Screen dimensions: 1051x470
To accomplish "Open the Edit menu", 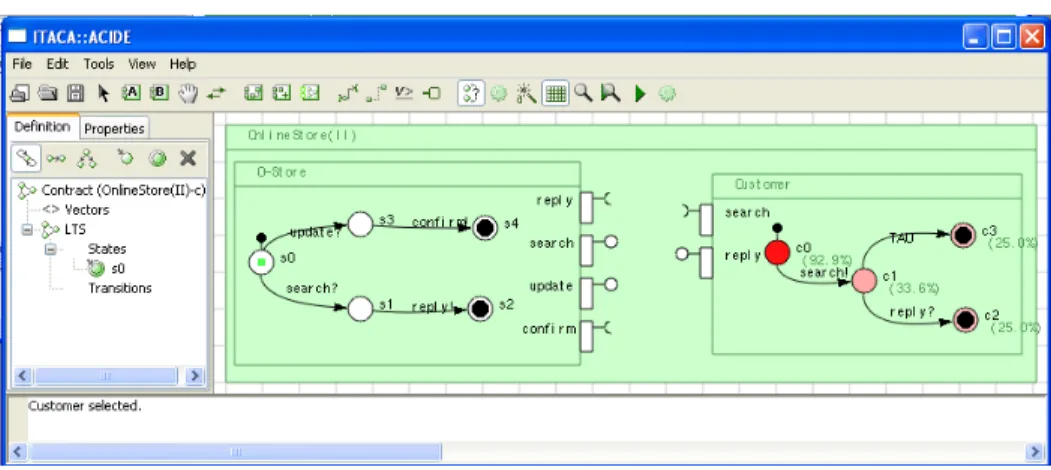I will [58, 64].
